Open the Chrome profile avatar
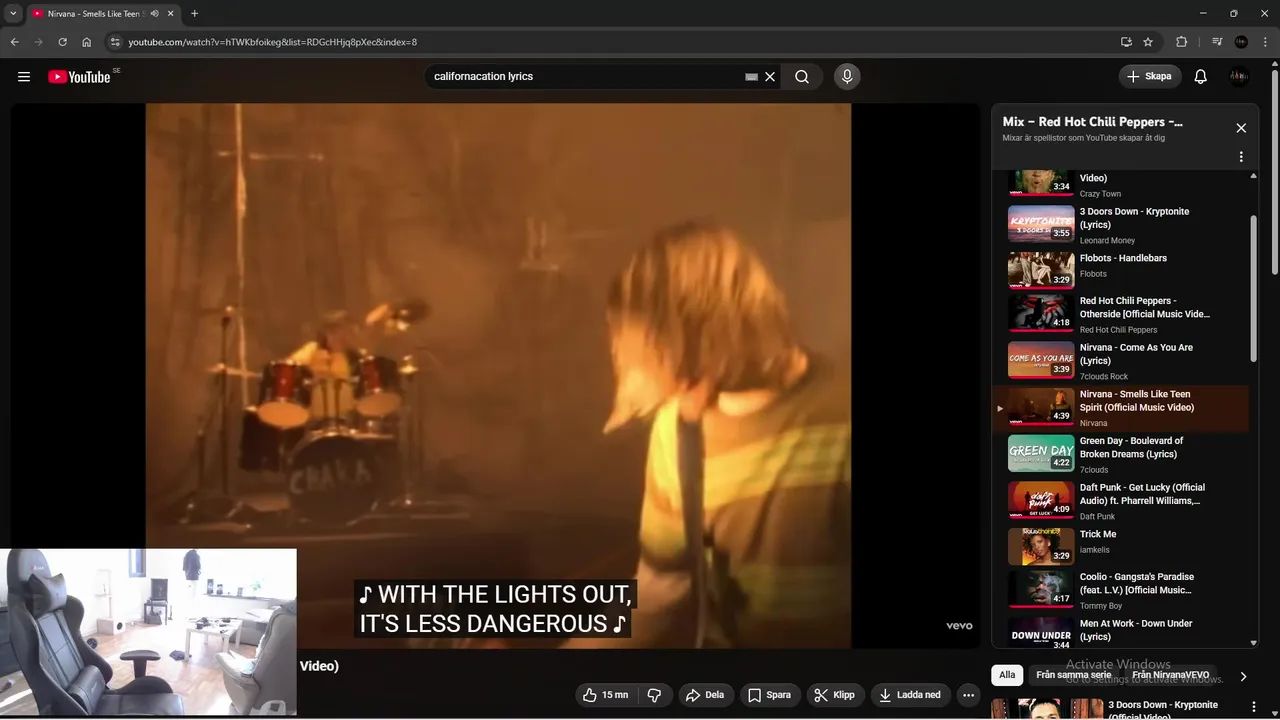This screenshot has height=720, width=1280. (1241, 42)
